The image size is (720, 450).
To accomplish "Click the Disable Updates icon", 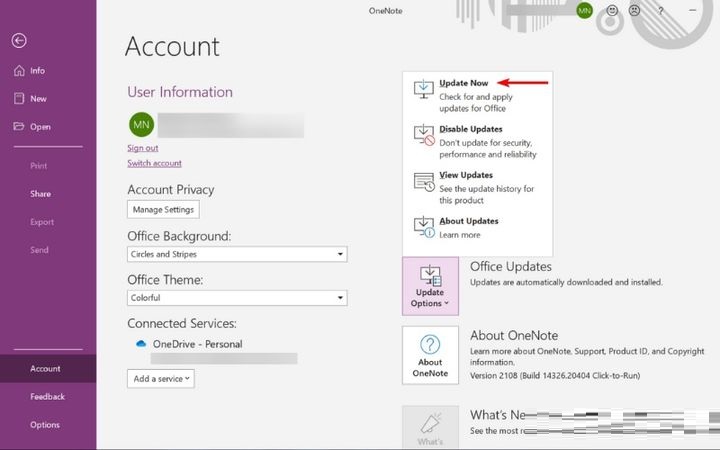I will 424,135.
